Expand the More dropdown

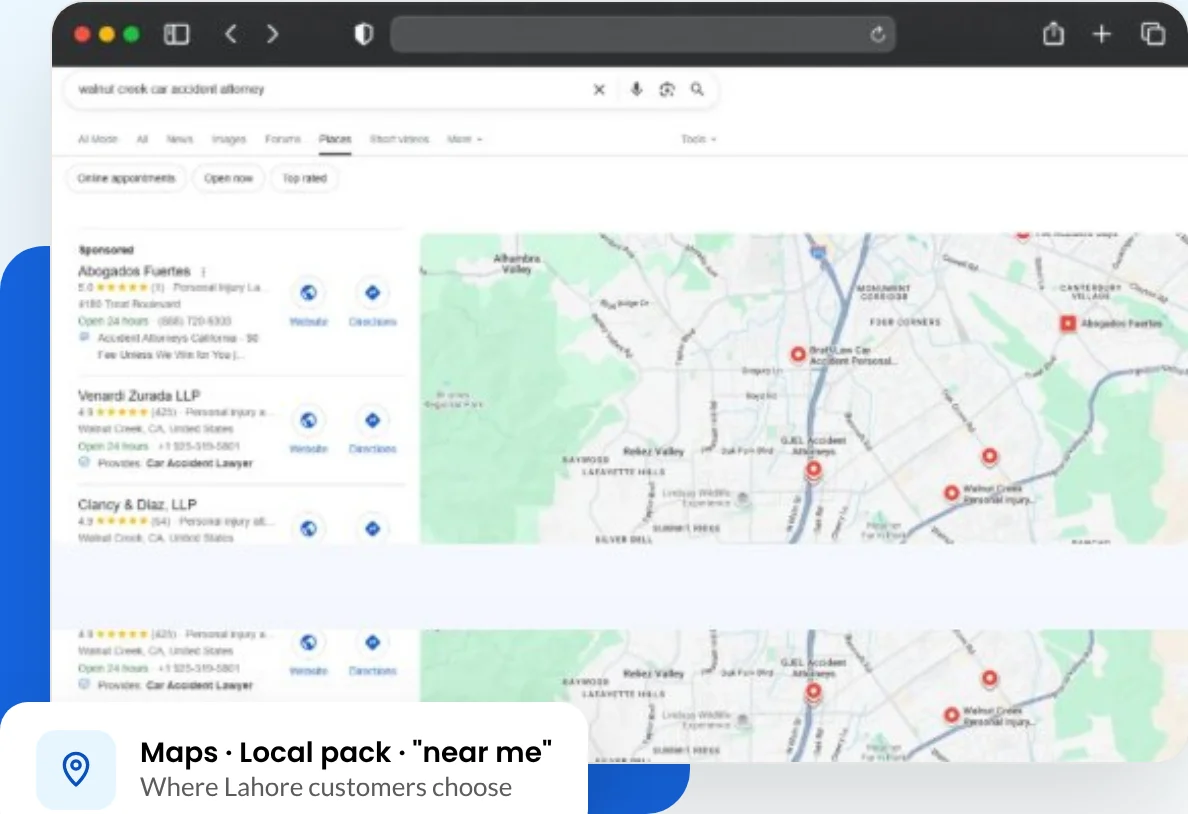point(464,139)
